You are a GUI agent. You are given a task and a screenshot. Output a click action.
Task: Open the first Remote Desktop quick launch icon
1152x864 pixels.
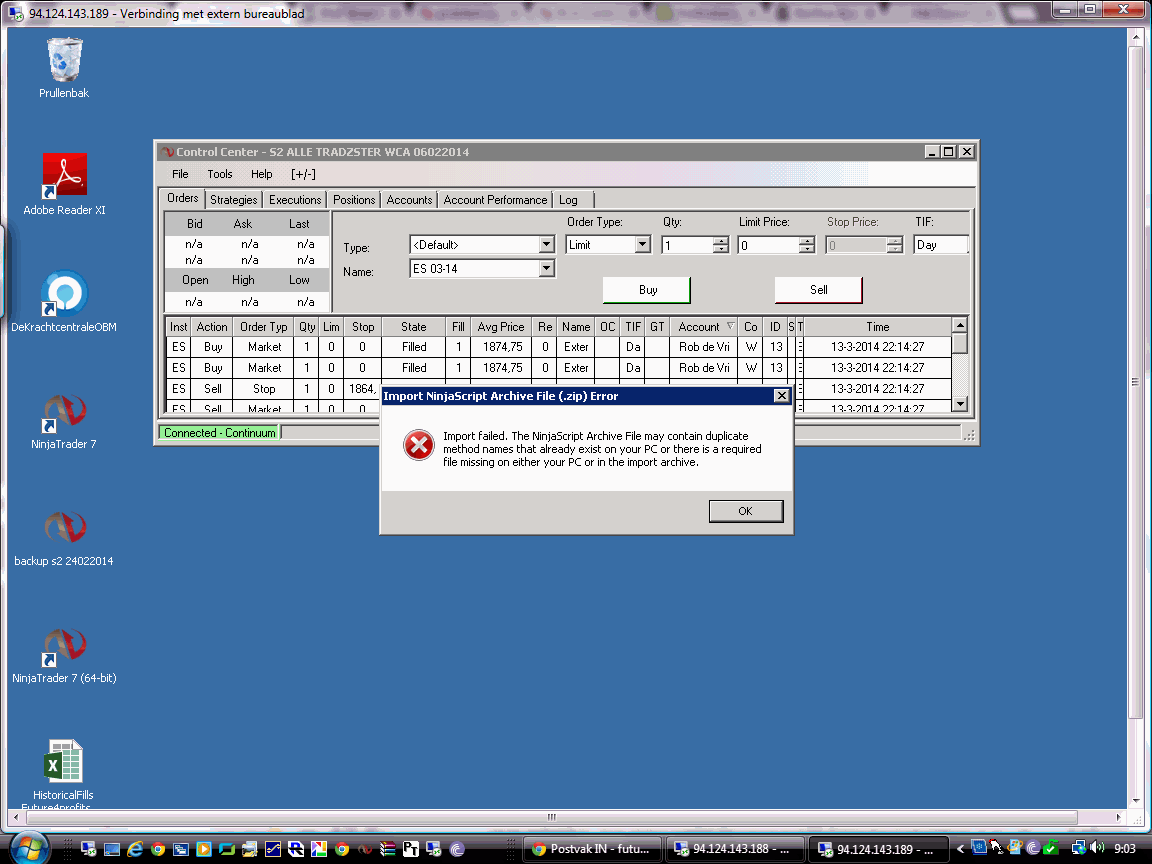point(89,849)
